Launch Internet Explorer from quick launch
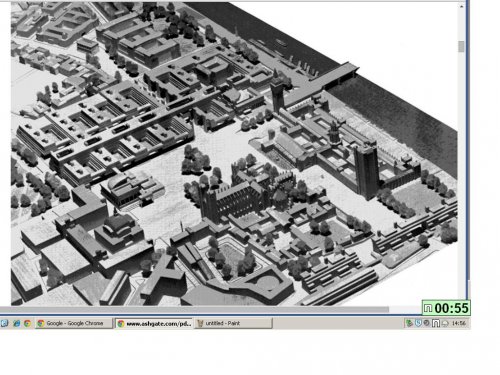Image resolution: width=500 pixels, height=375 pixels. coord(16,323)
